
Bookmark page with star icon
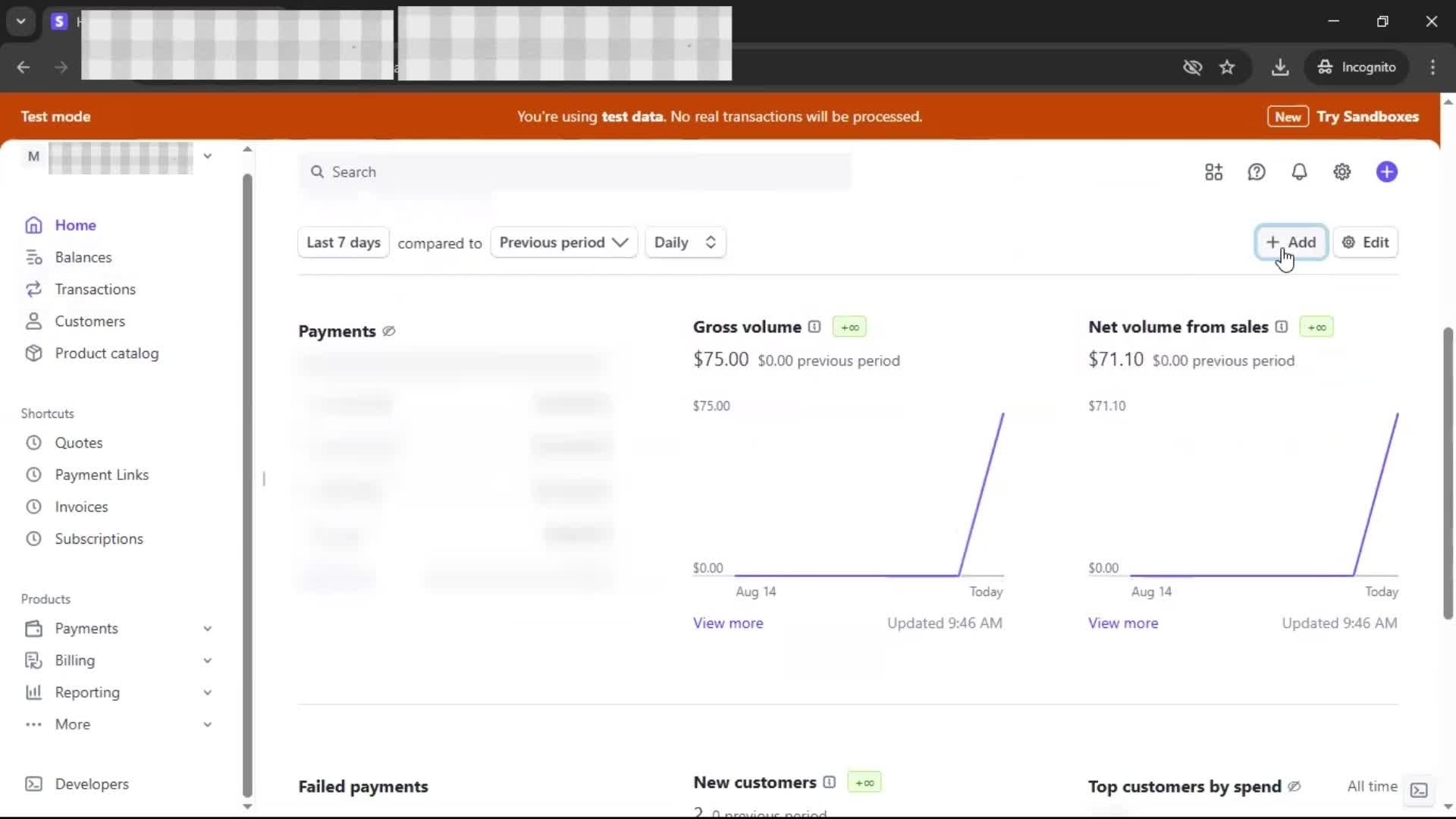(1227, 67)
